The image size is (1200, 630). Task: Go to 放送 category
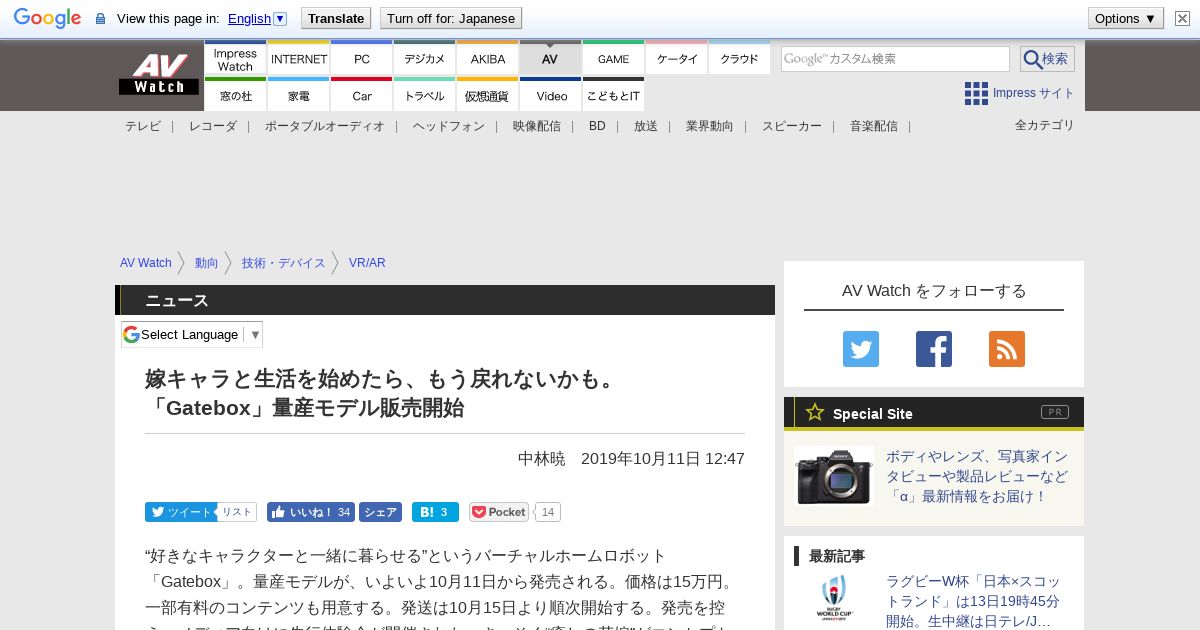[646, 126]
